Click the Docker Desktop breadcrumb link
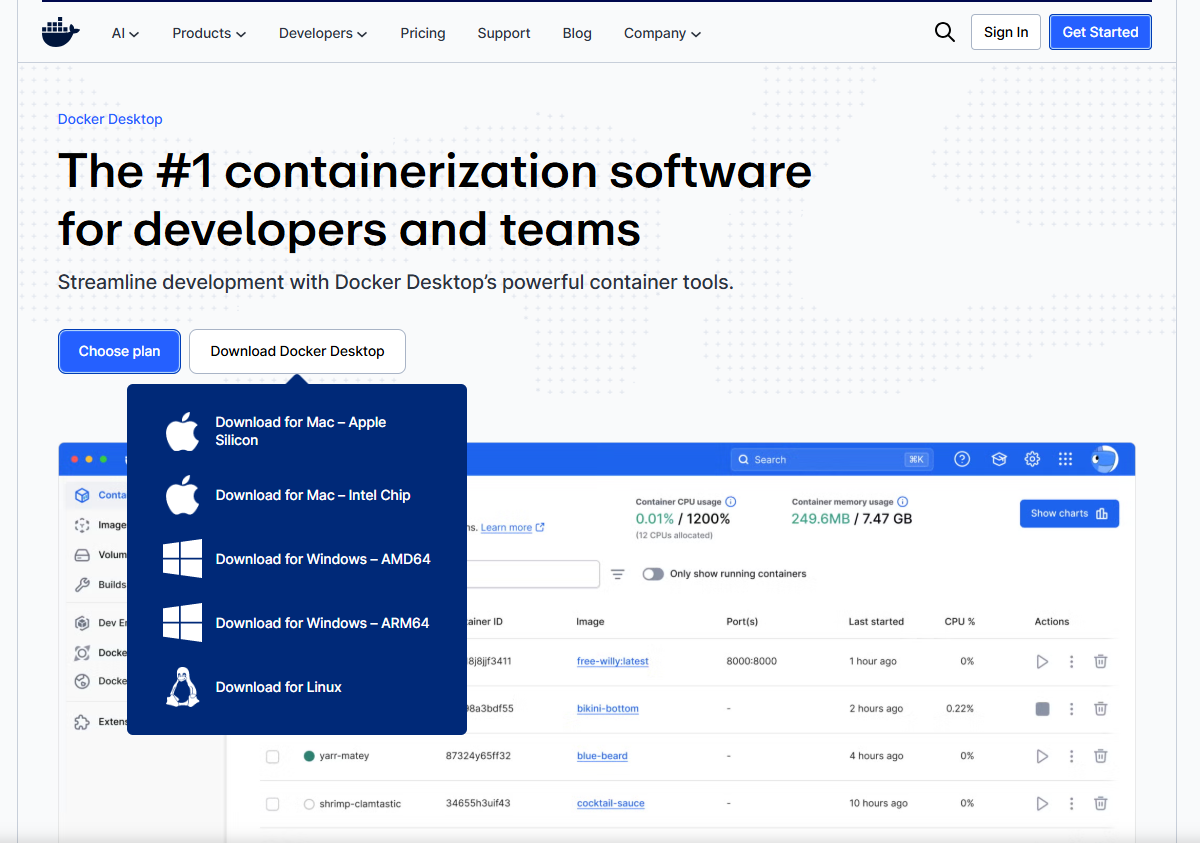Screen dimensions: 1200x852 [x=110, y=119]
